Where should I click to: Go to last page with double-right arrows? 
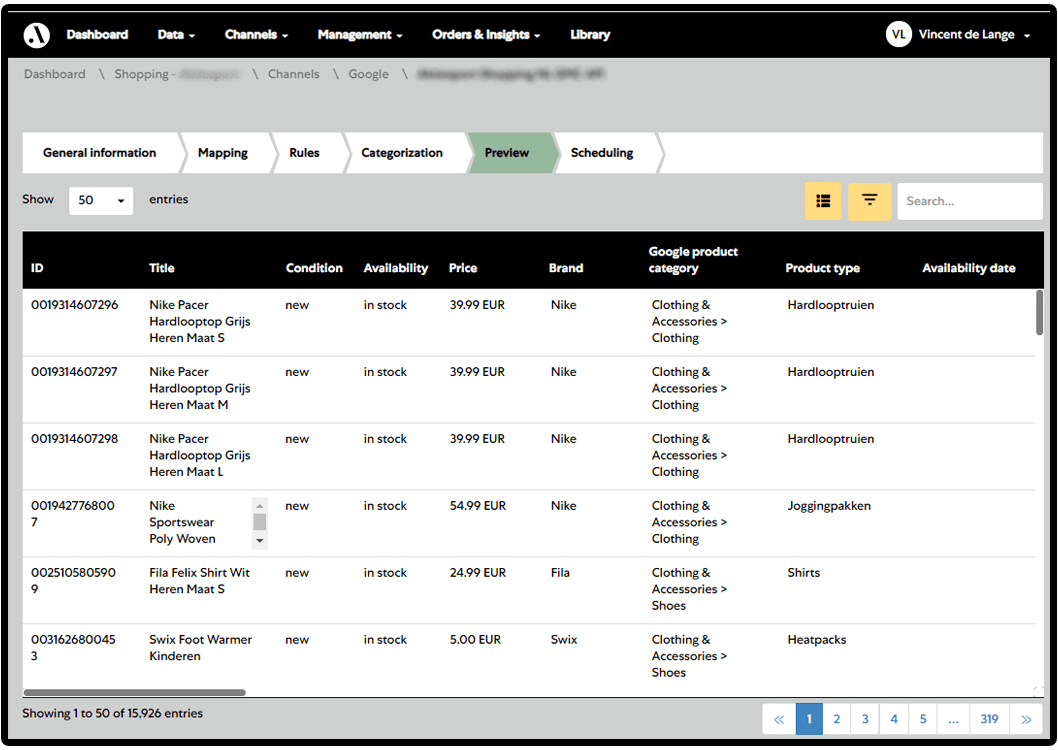pos(1026,719)
